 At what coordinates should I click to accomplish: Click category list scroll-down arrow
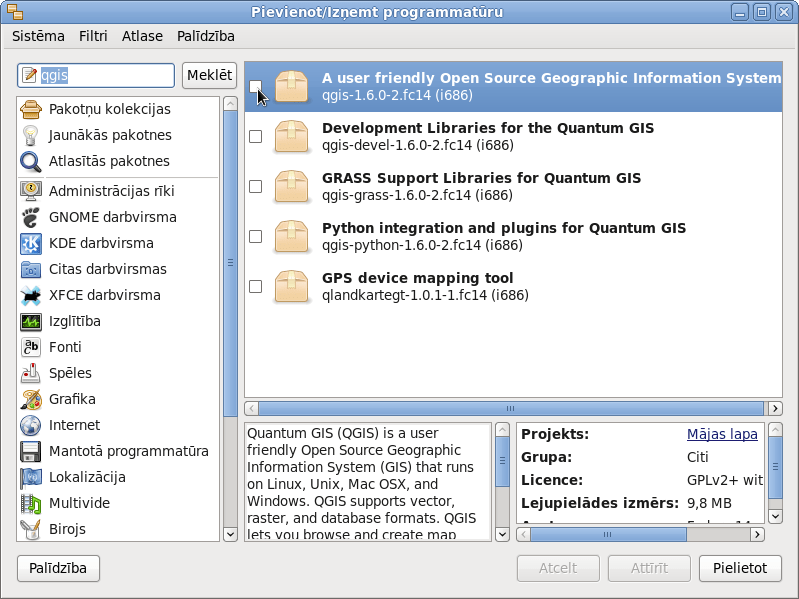(x=230, y=534)
